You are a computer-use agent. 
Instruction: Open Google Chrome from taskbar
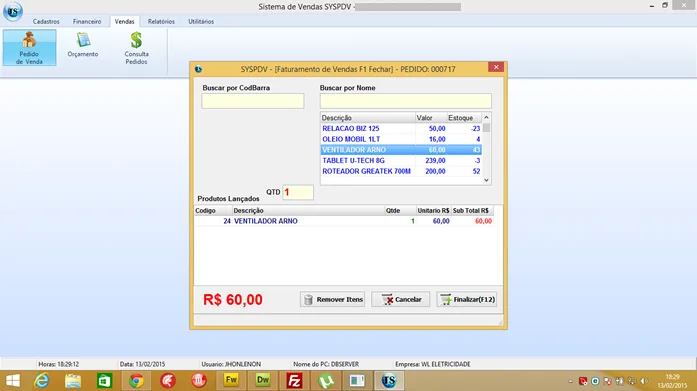point(136,381)
